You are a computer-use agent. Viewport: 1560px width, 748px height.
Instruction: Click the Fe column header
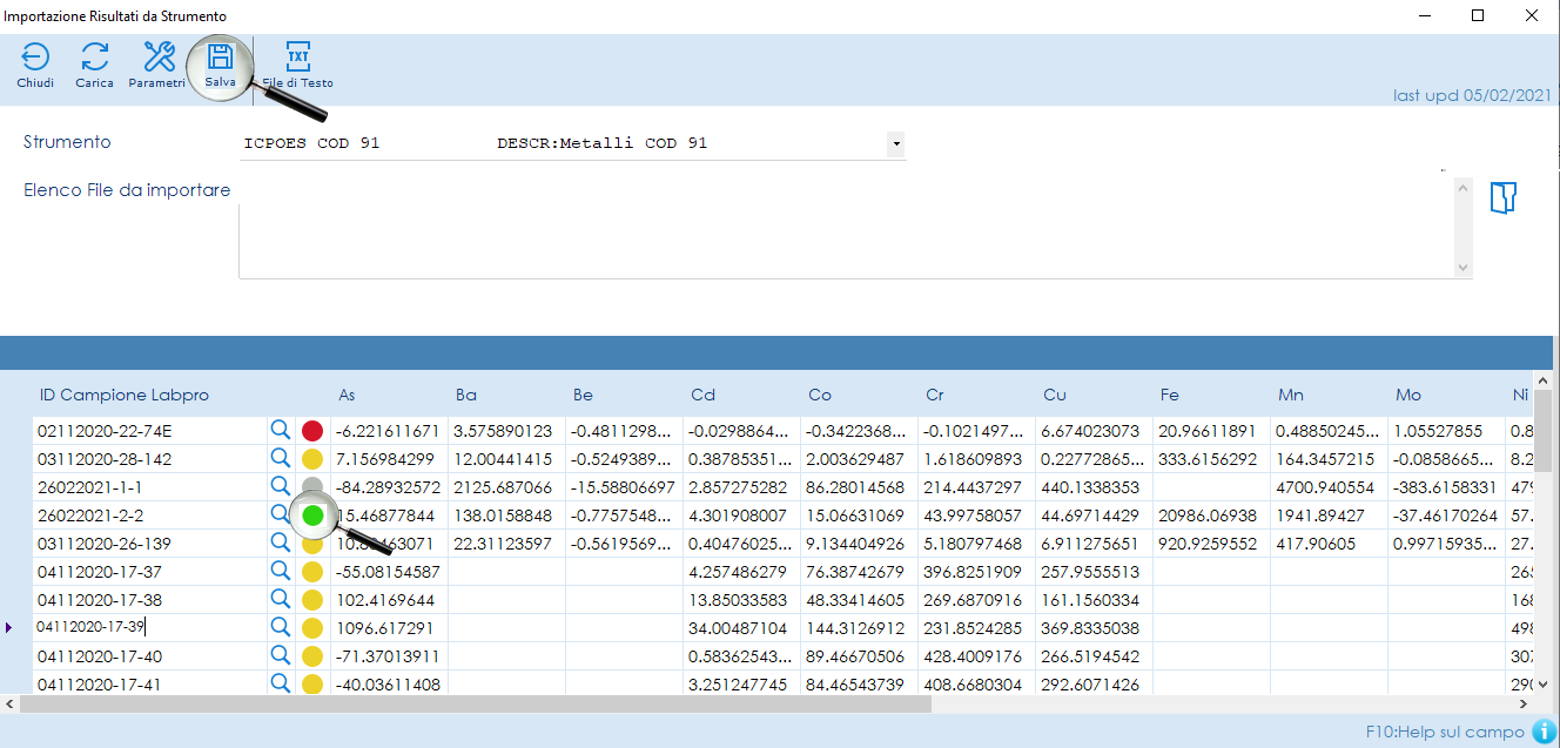pyautogui.click(x=1170, y=395)
